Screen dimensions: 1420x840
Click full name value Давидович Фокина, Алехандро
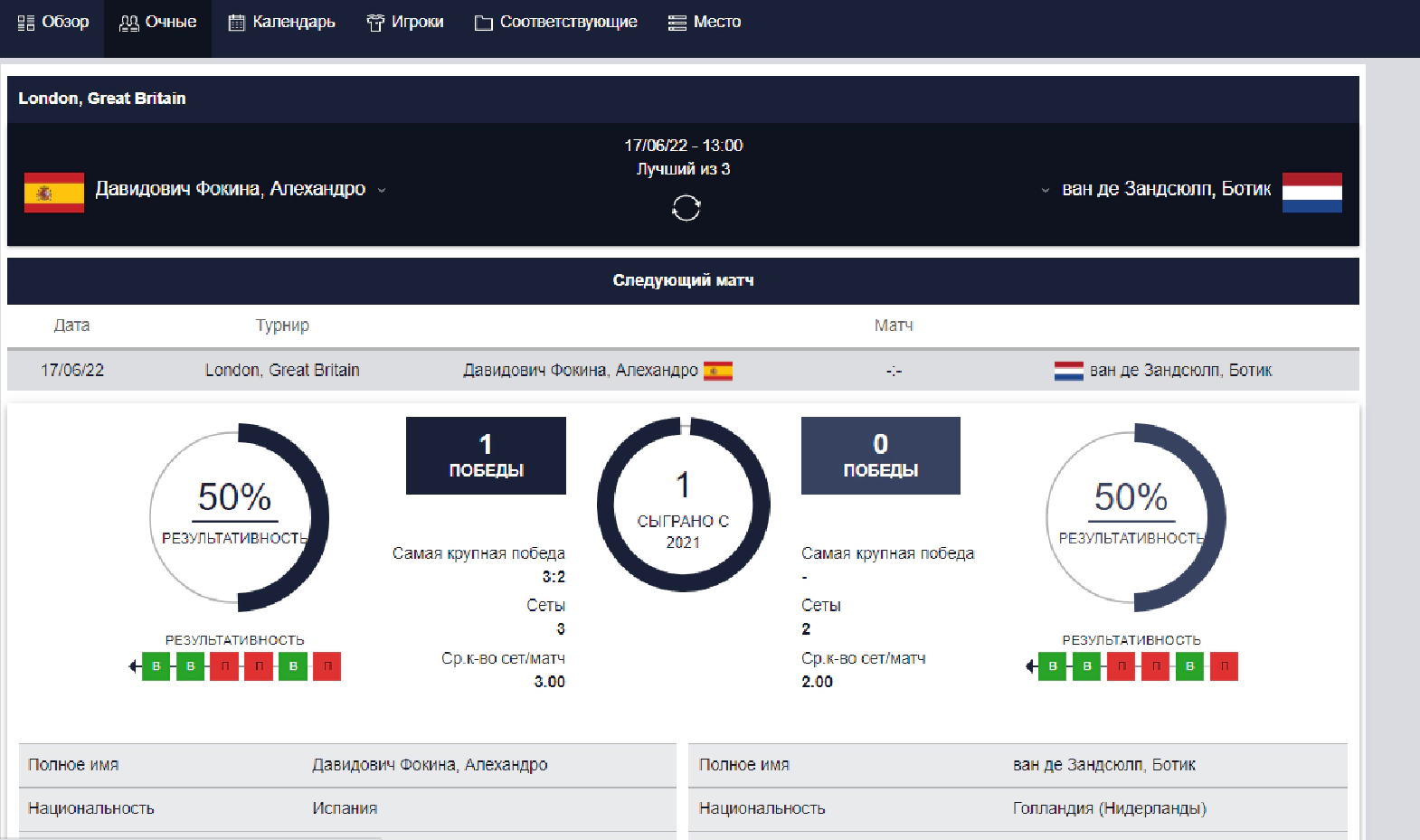pyautogui.click(x=430, y=765)
